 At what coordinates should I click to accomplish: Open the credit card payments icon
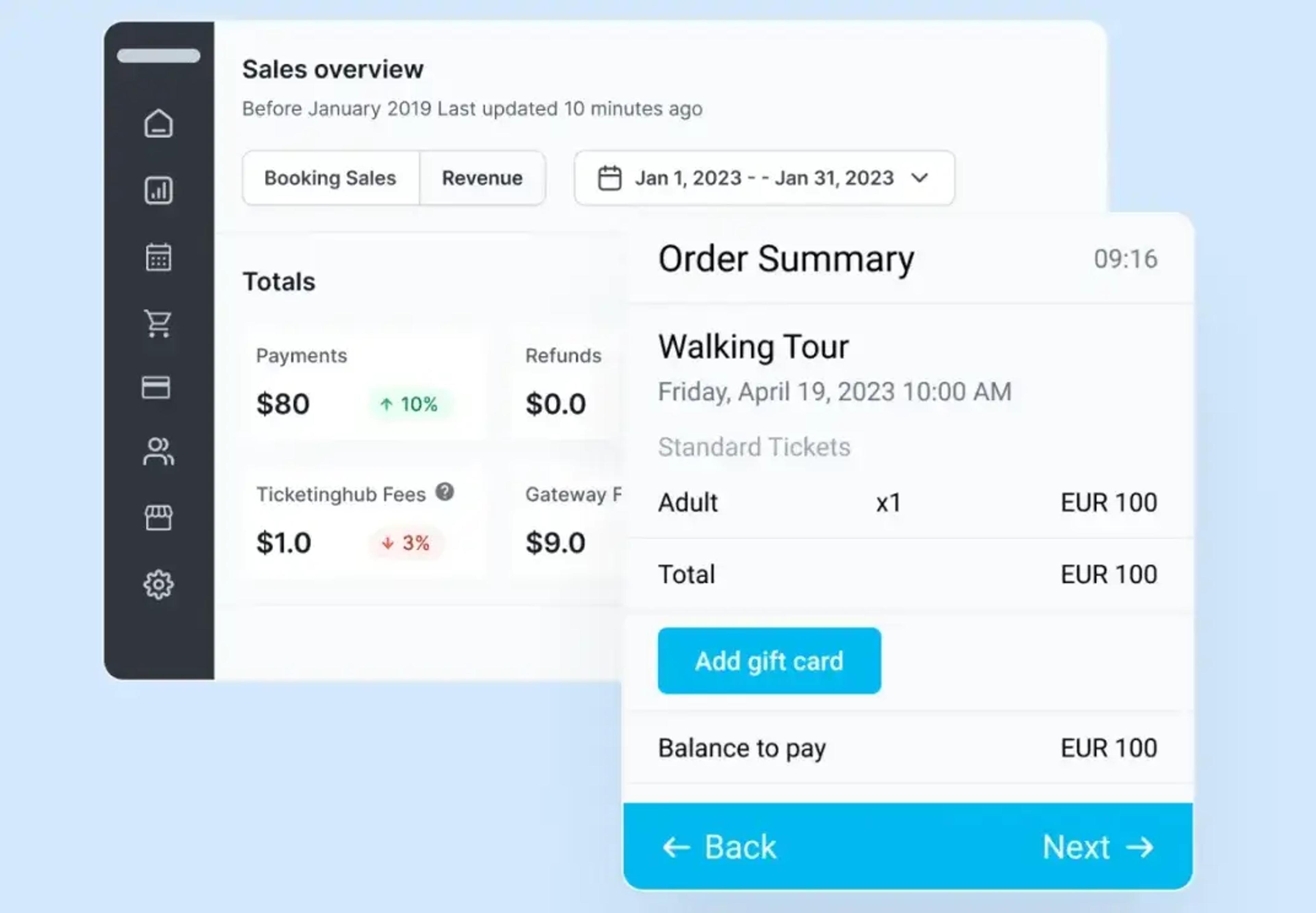click(x=156, y=387)
